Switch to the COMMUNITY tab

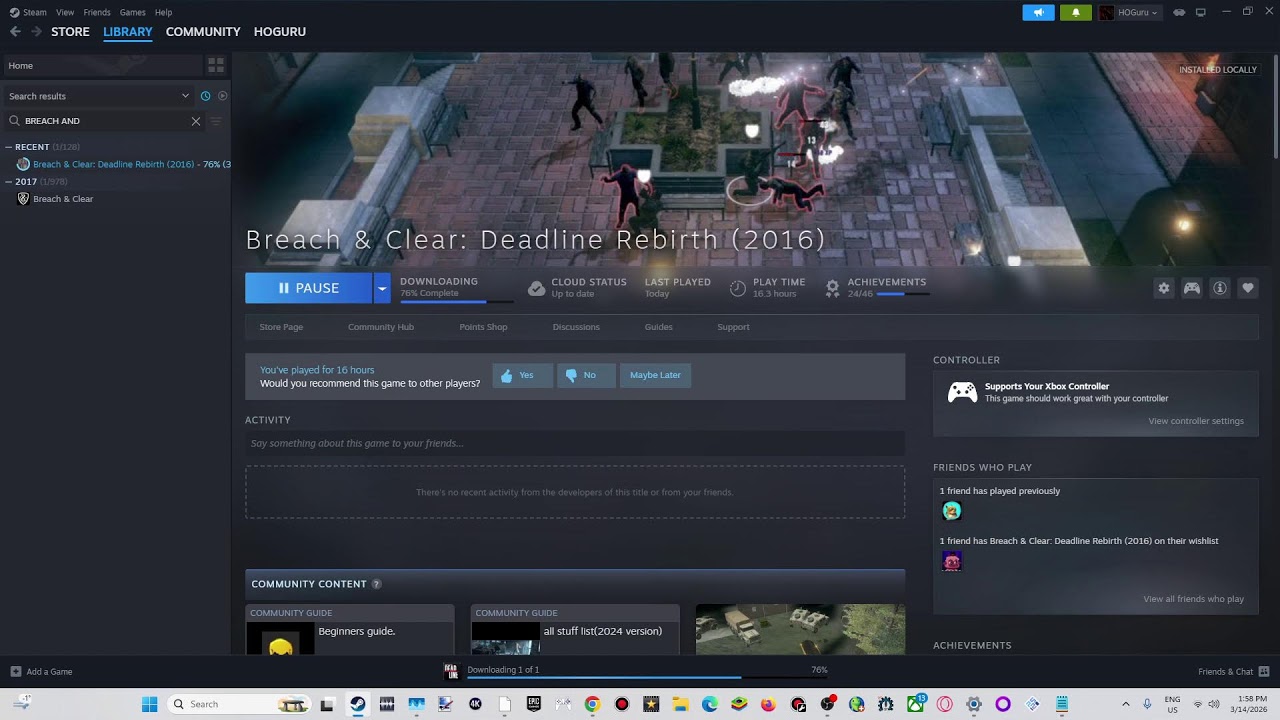click(203, 32)
